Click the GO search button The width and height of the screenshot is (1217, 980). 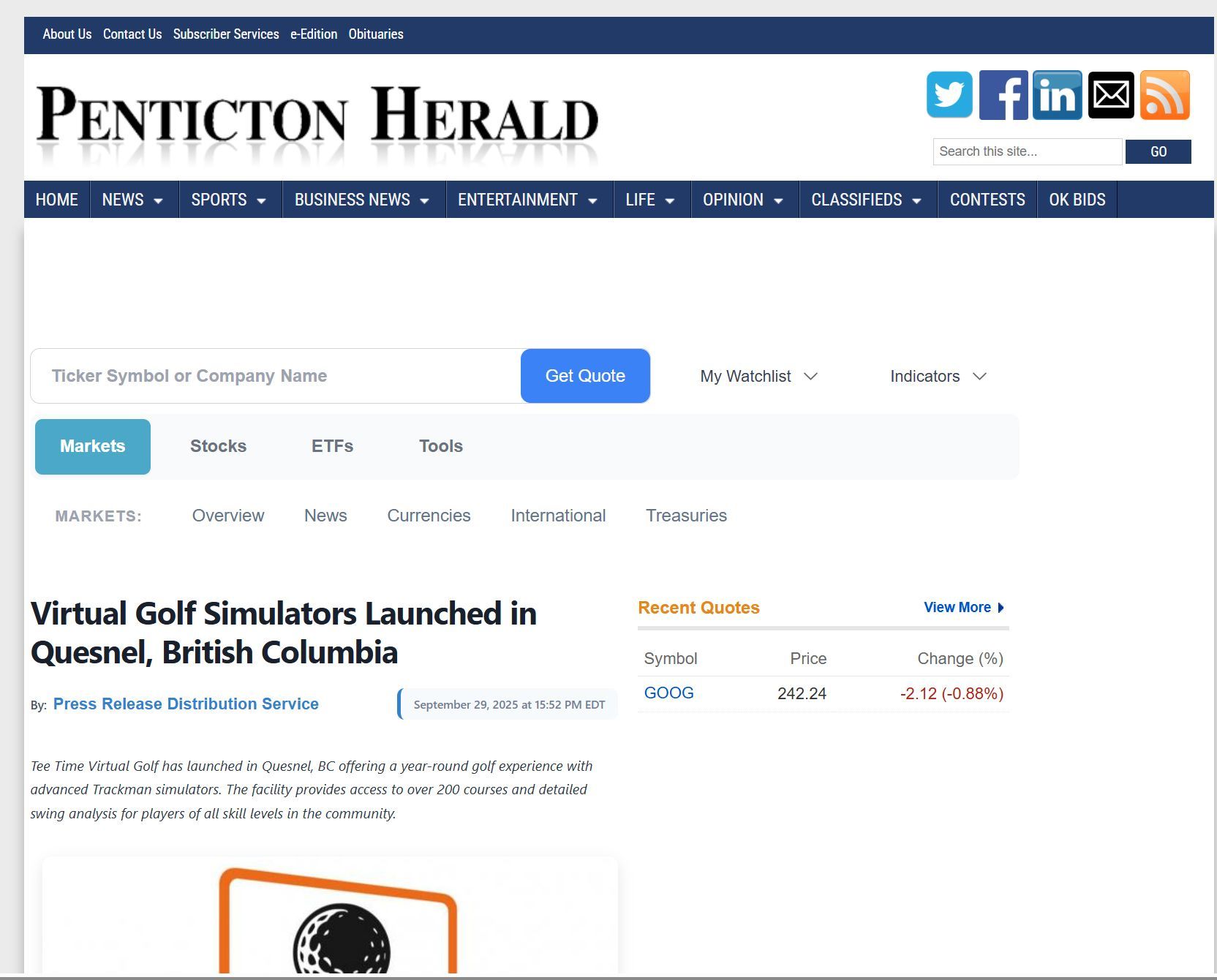point(1158,151)
